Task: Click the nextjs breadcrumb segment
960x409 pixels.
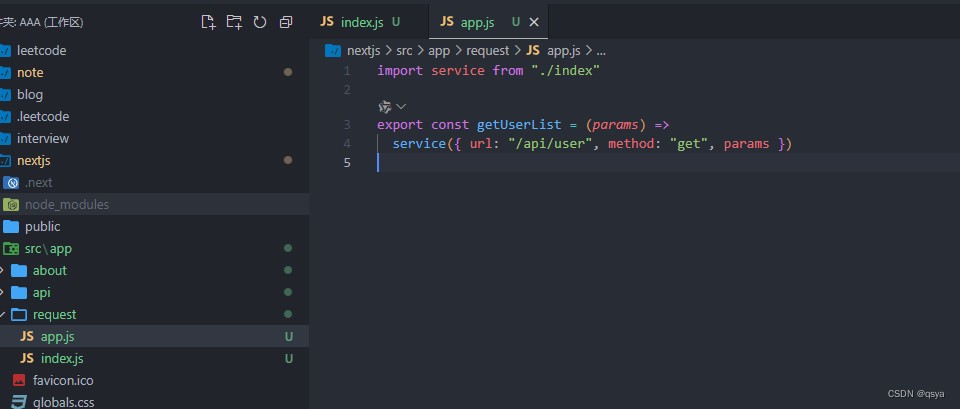Action: coord(366,50)
